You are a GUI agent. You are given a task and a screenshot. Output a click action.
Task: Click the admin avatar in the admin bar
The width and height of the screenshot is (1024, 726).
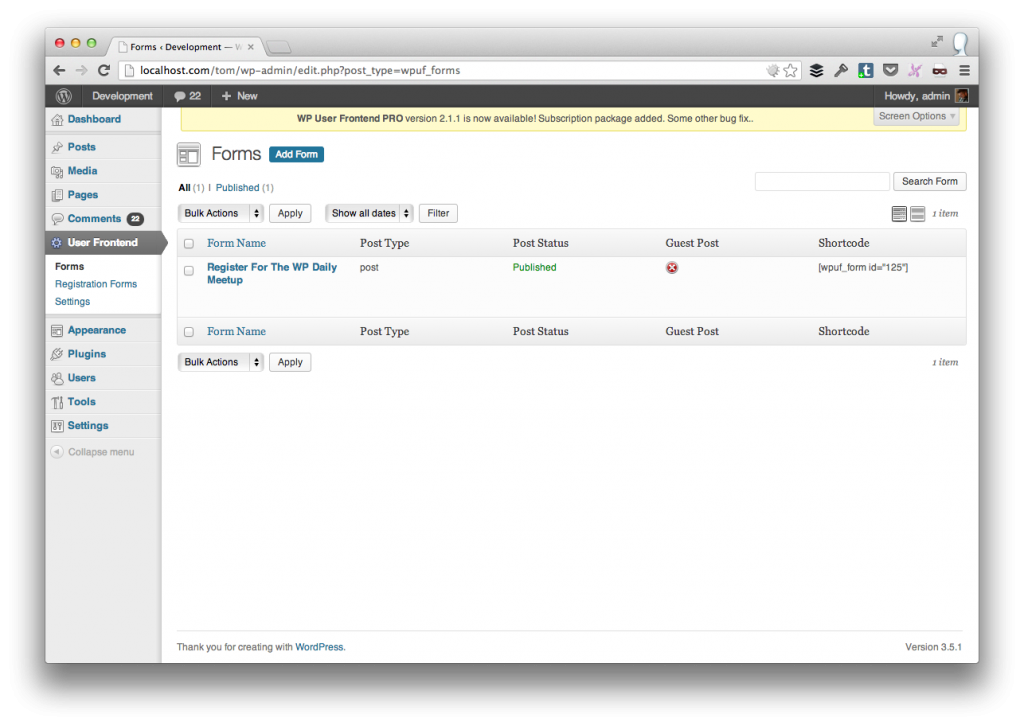(961, 96)
